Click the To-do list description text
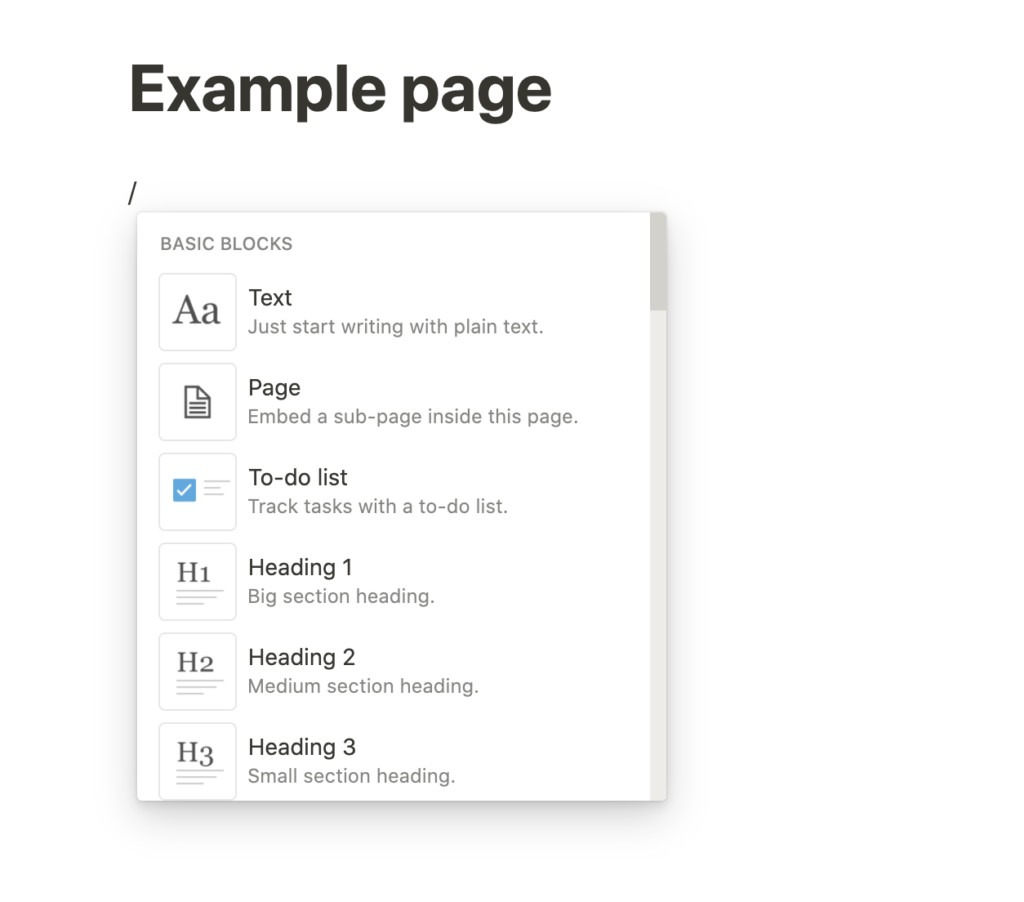Viewport: 1024px width, 902px height. pos(378,506)
